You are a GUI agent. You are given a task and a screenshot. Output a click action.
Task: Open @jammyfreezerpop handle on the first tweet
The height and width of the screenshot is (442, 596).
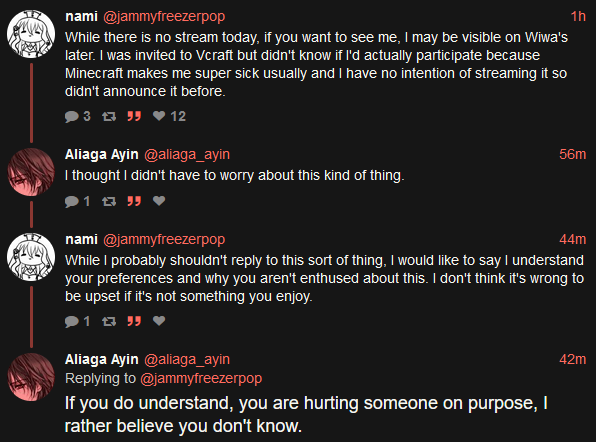click(164, 17)
